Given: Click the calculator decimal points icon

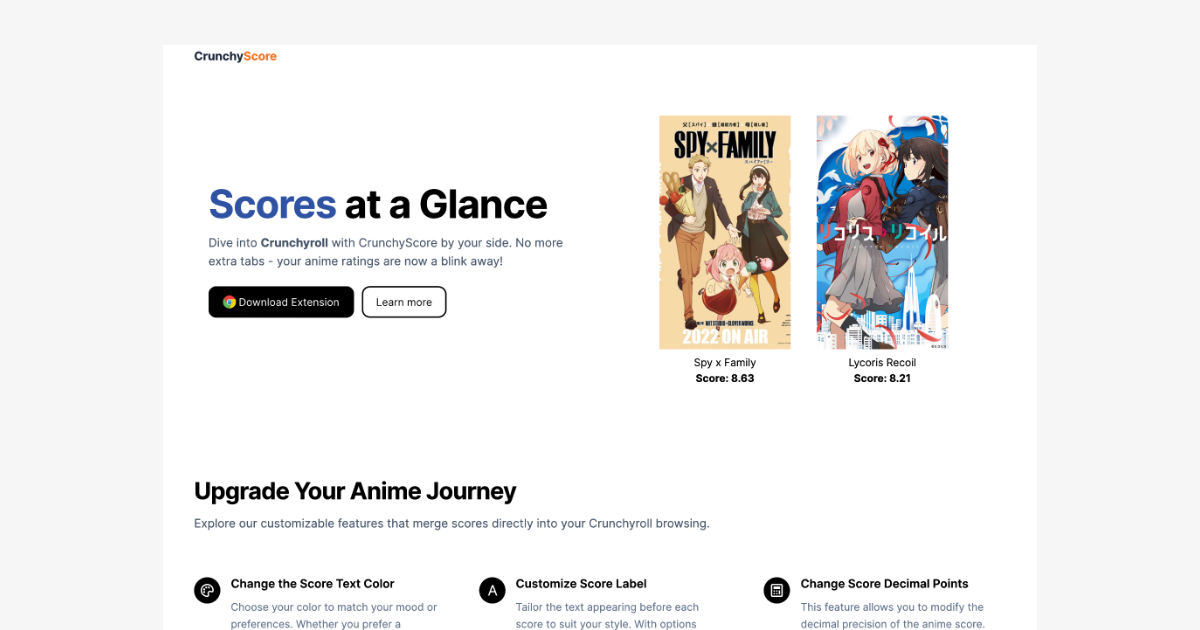Looking at the screenshot, I should 777,590.
